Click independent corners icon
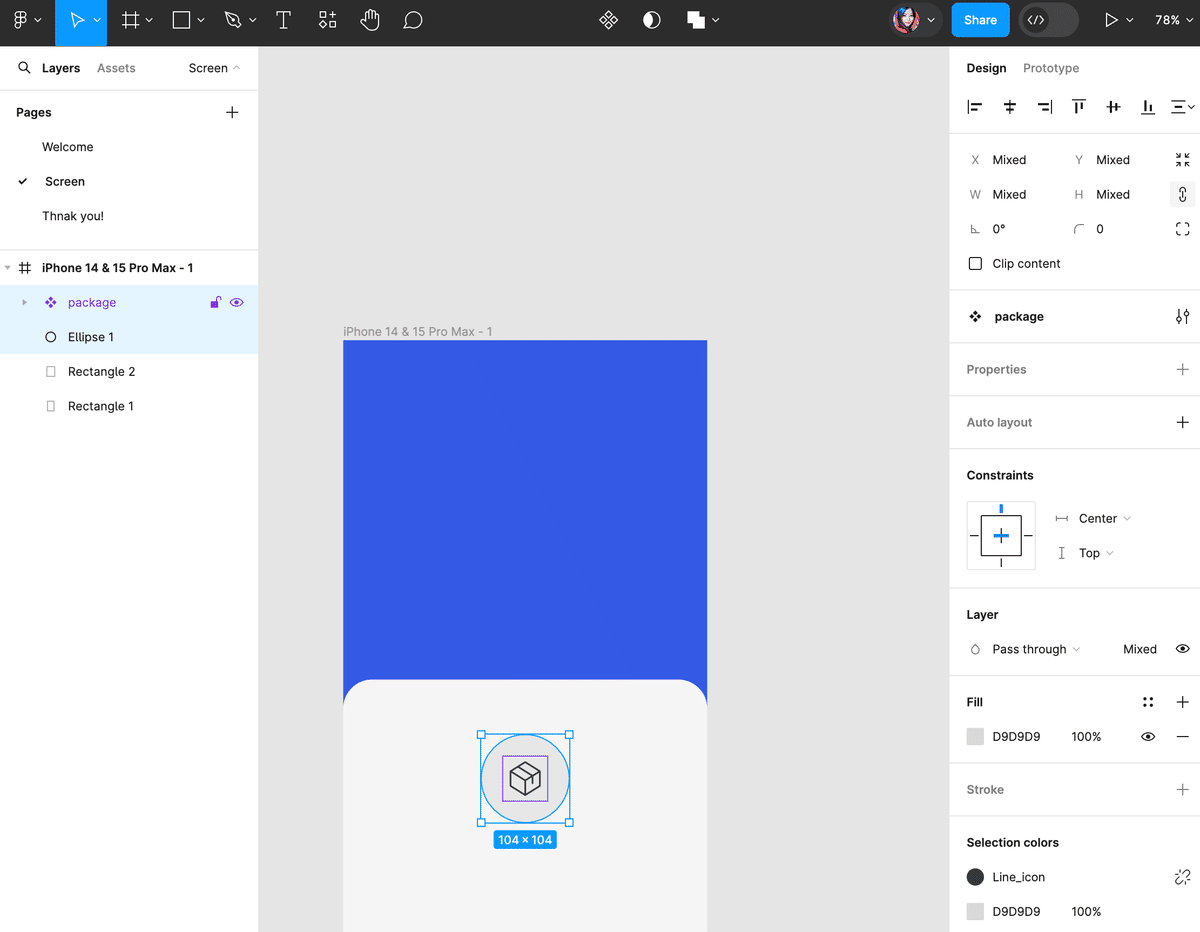This screenshot has width=1200, height=932. [x=1183, y=229]
